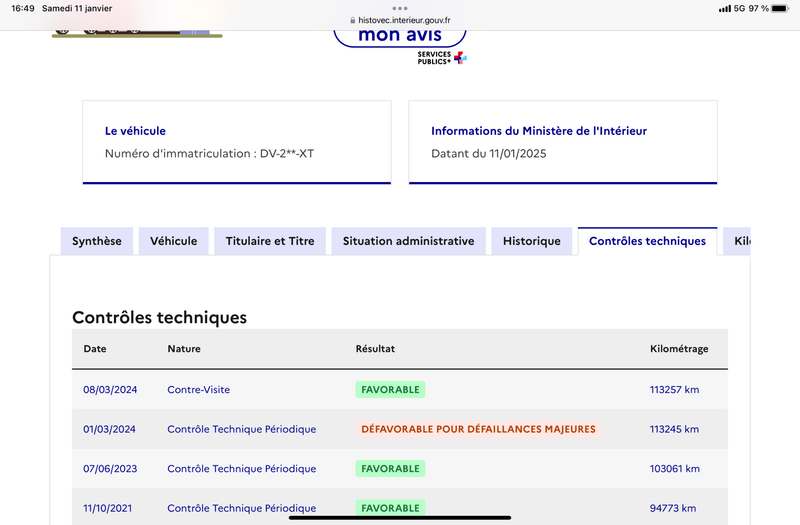Select the registration number DV-2**-XT text

[x=287, y=154]
